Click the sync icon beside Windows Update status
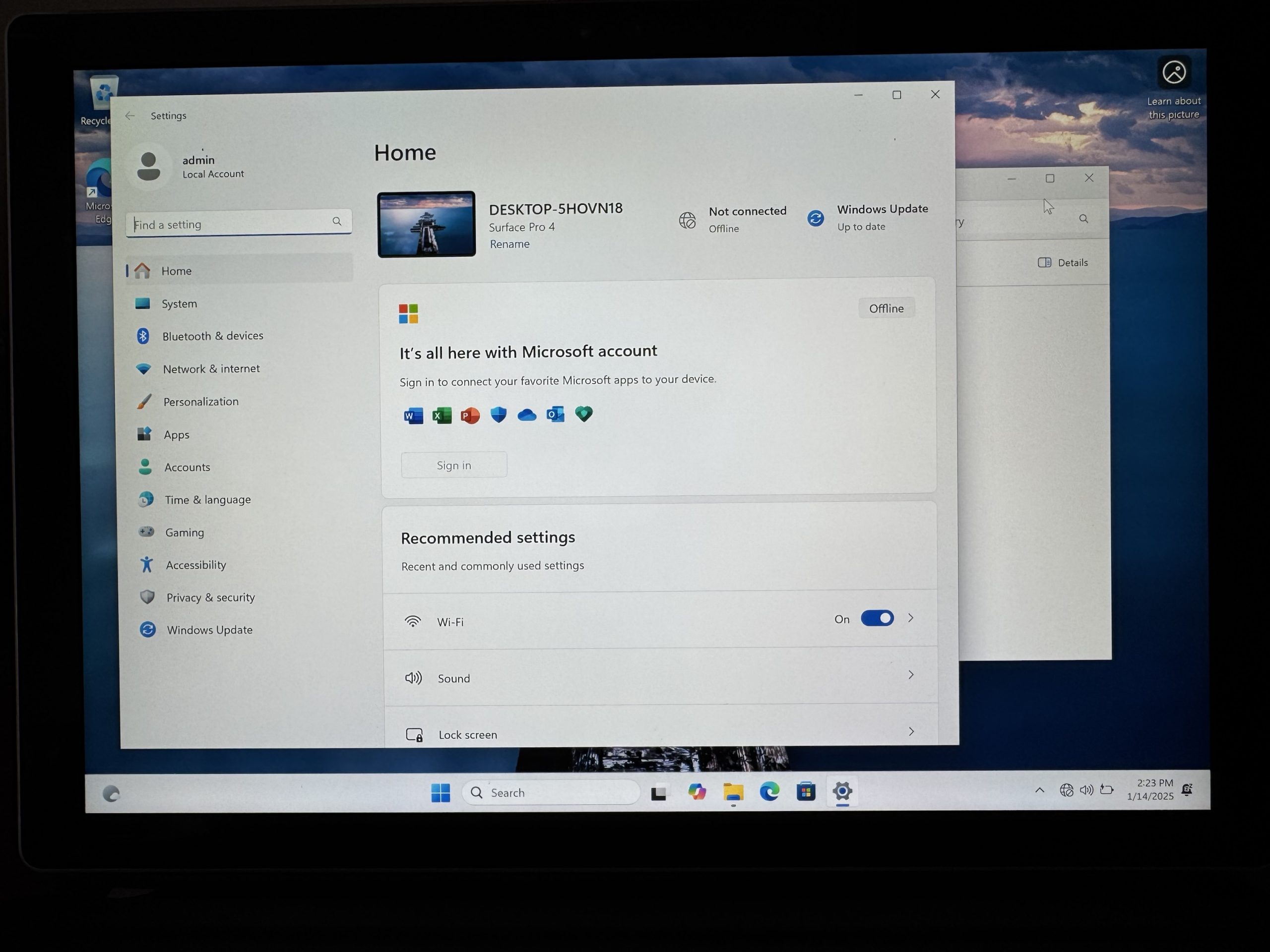 pos(816,218)
